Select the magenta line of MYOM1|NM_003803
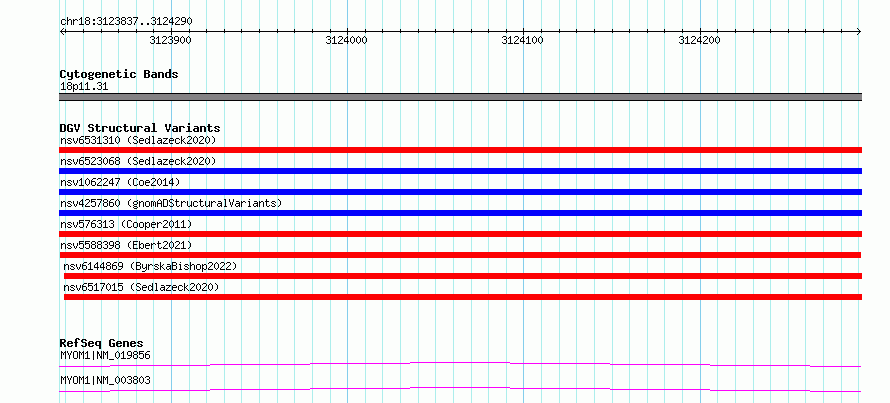Viewport: 890px width, 403px height. [460, 389]
